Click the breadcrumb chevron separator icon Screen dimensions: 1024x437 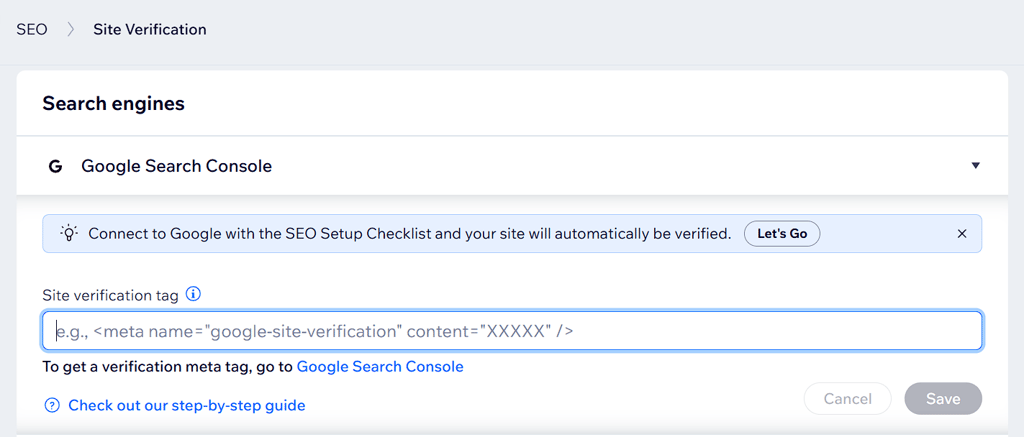pyautogui.click(x=71, y=29)
